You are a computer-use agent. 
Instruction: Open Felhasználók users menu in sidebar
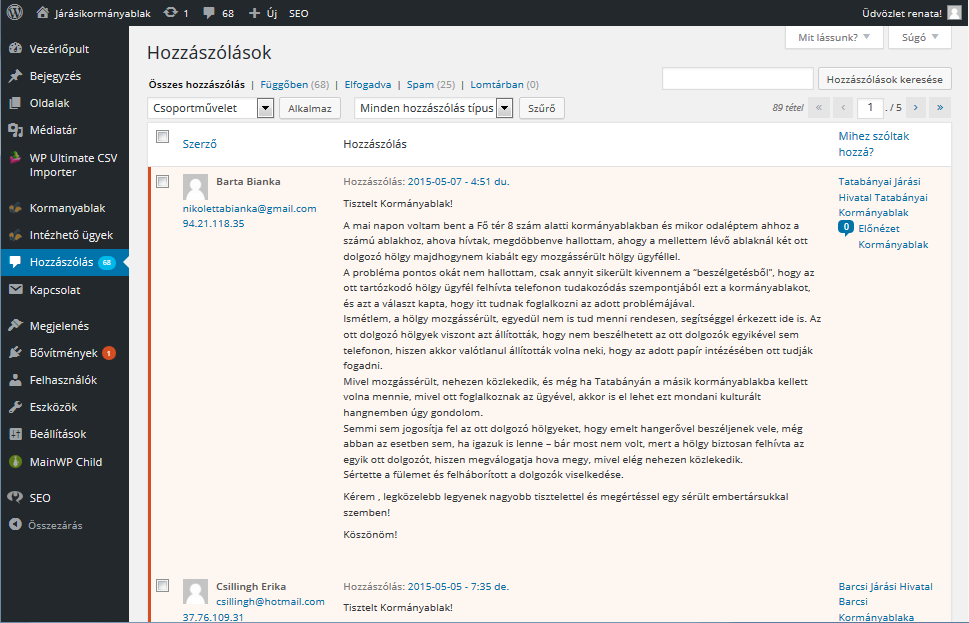pos(63,380)
